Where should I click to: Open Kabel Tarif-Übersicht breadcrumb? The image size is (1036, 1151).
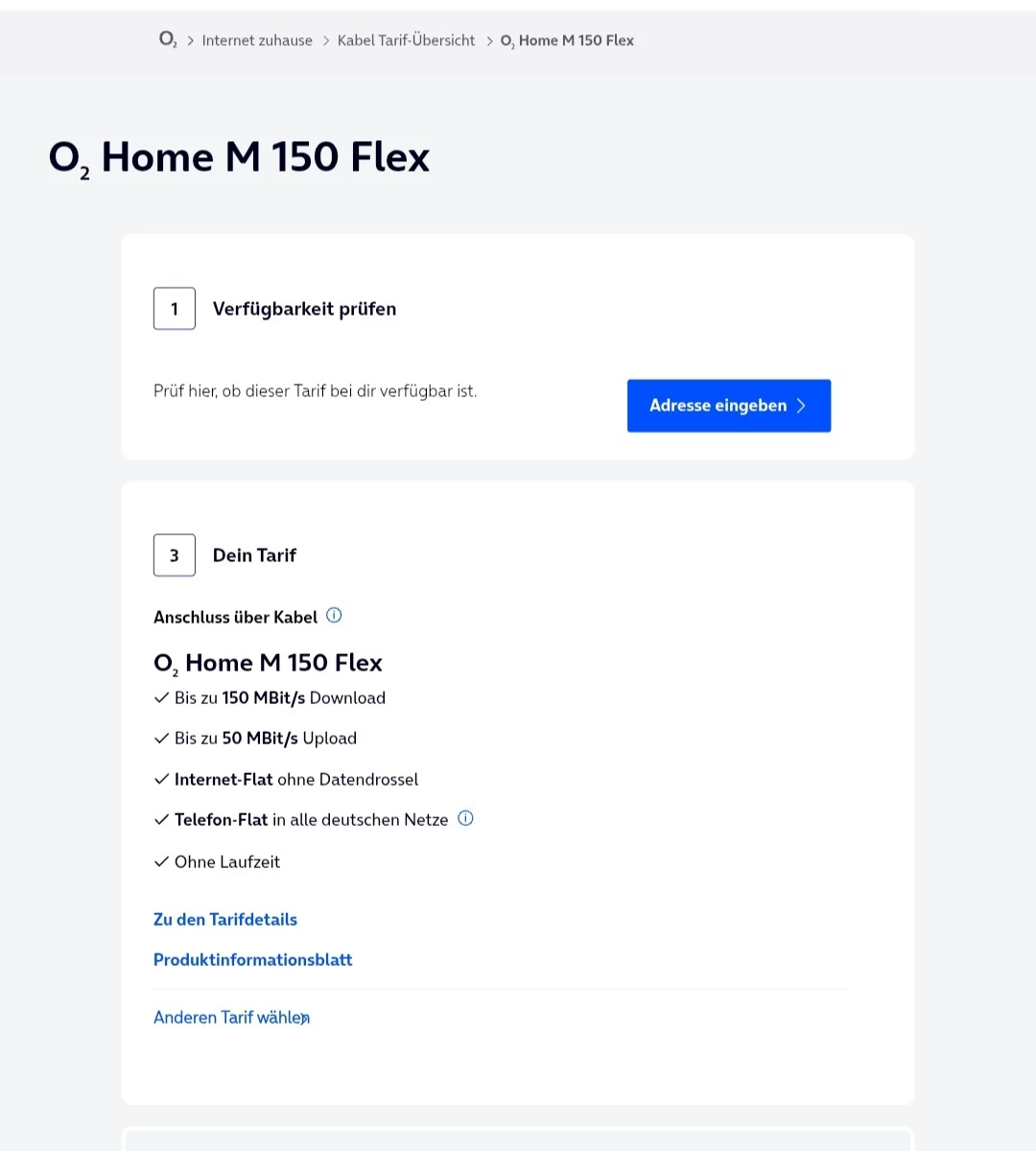(406, 40)
